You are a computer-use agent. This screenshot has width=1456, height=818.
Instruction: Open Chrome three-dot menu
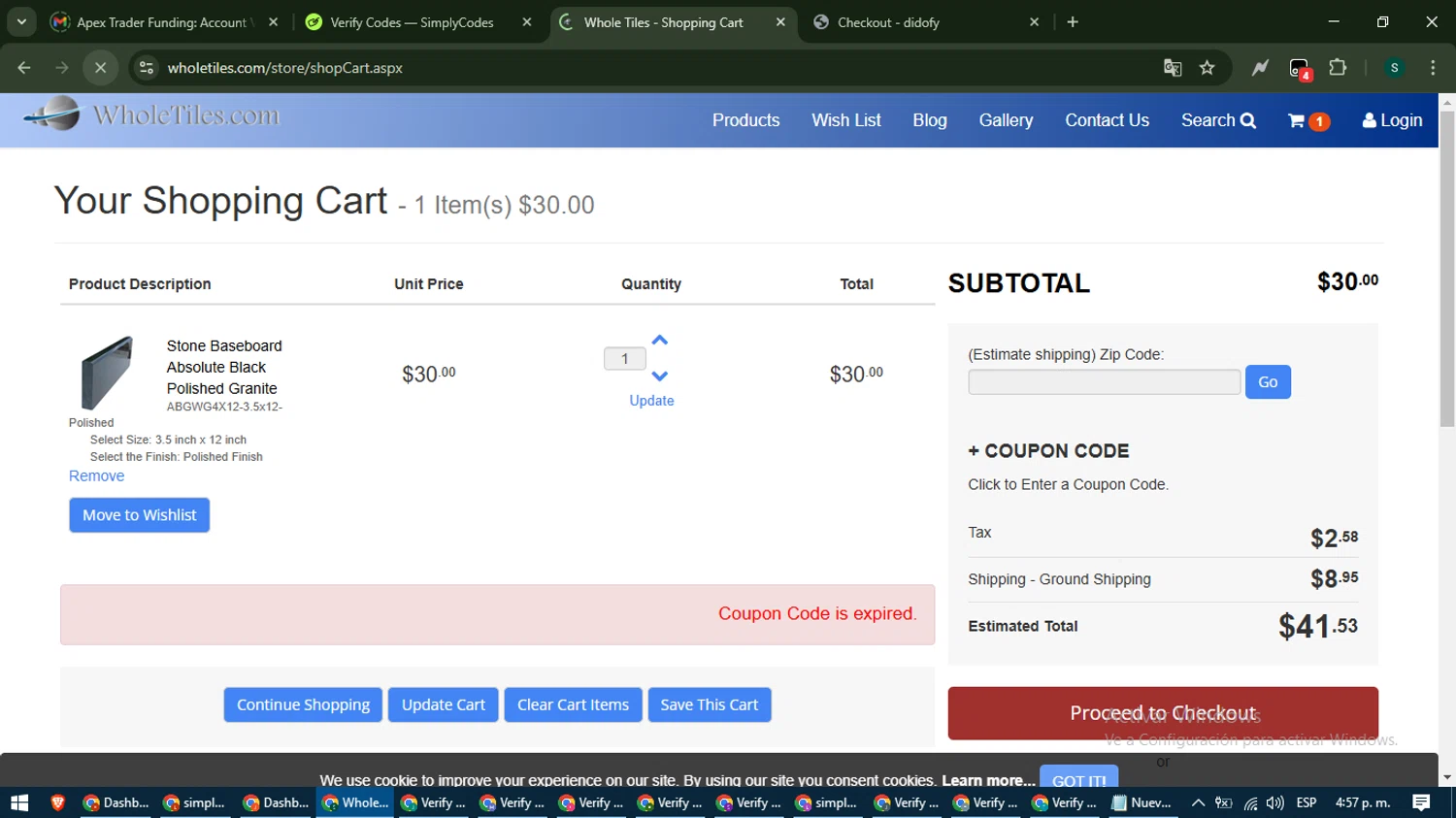tap(1433, 68)
